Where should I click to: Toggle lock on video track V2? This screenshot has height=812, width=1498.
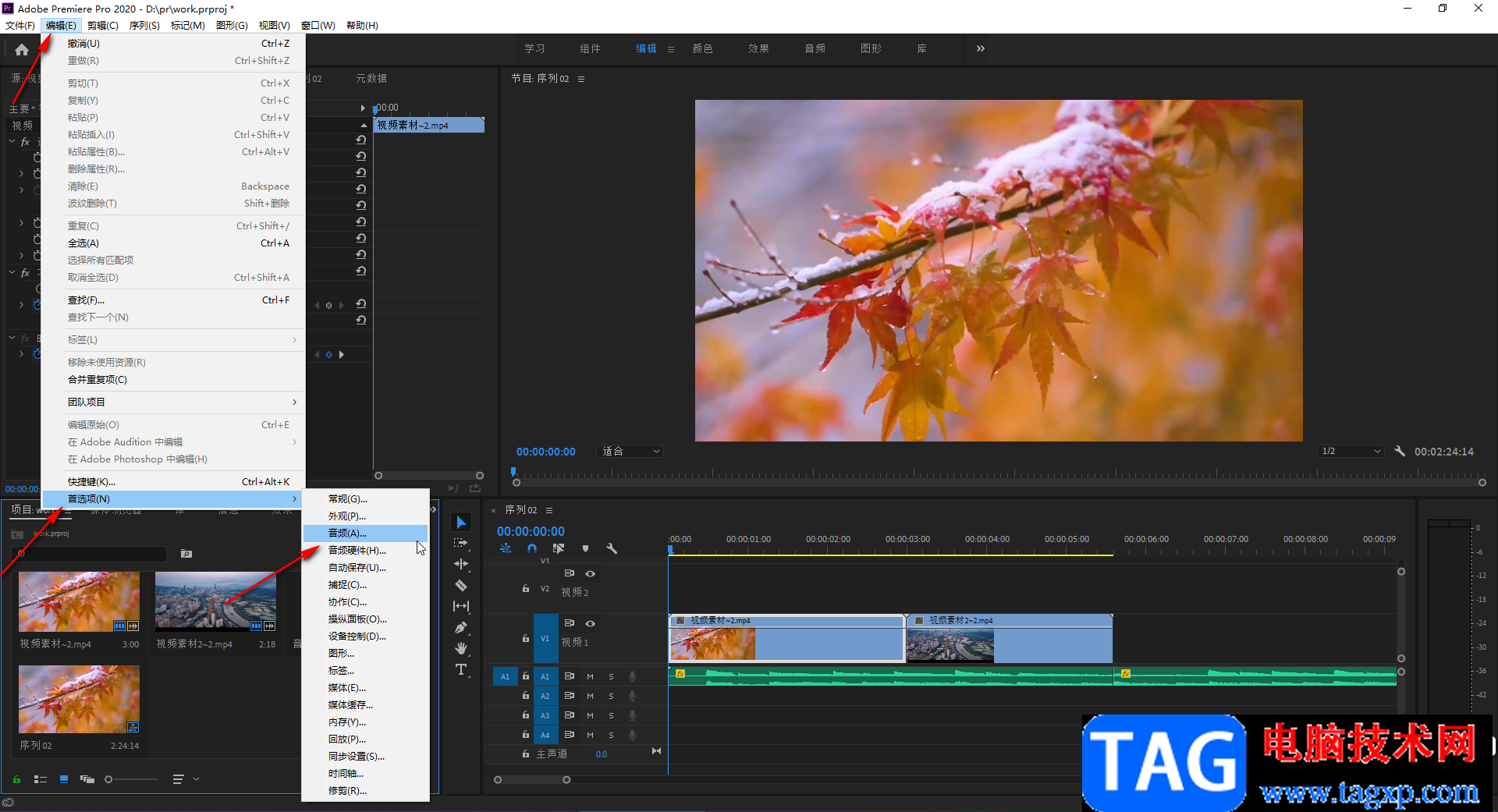[x=526, y=589]
